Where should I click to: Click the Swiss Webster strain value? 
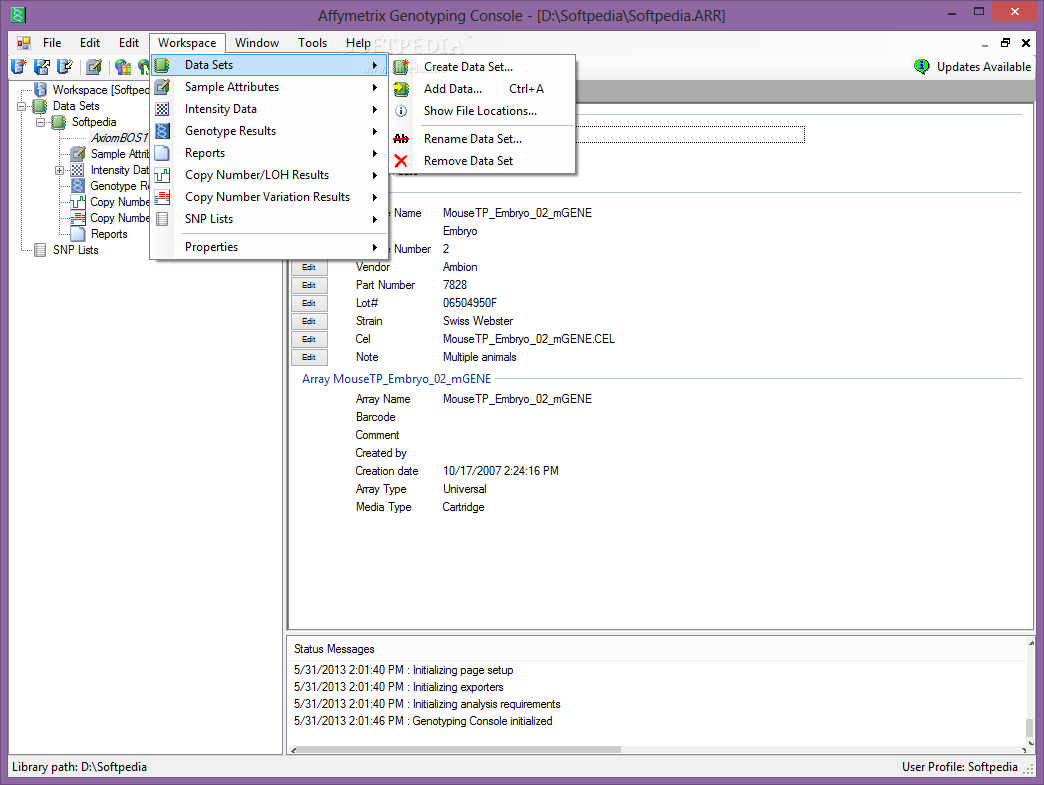(478, 321)
